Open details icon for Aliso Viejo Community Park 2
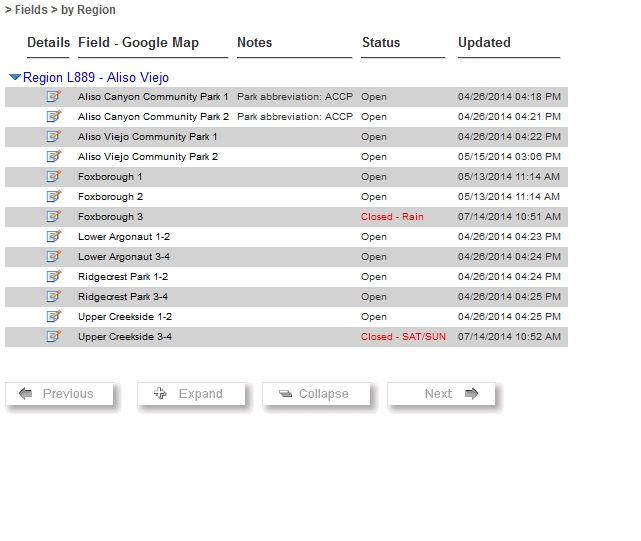The height and width of the screenshot is (541, 641). (x=54, y=157)
